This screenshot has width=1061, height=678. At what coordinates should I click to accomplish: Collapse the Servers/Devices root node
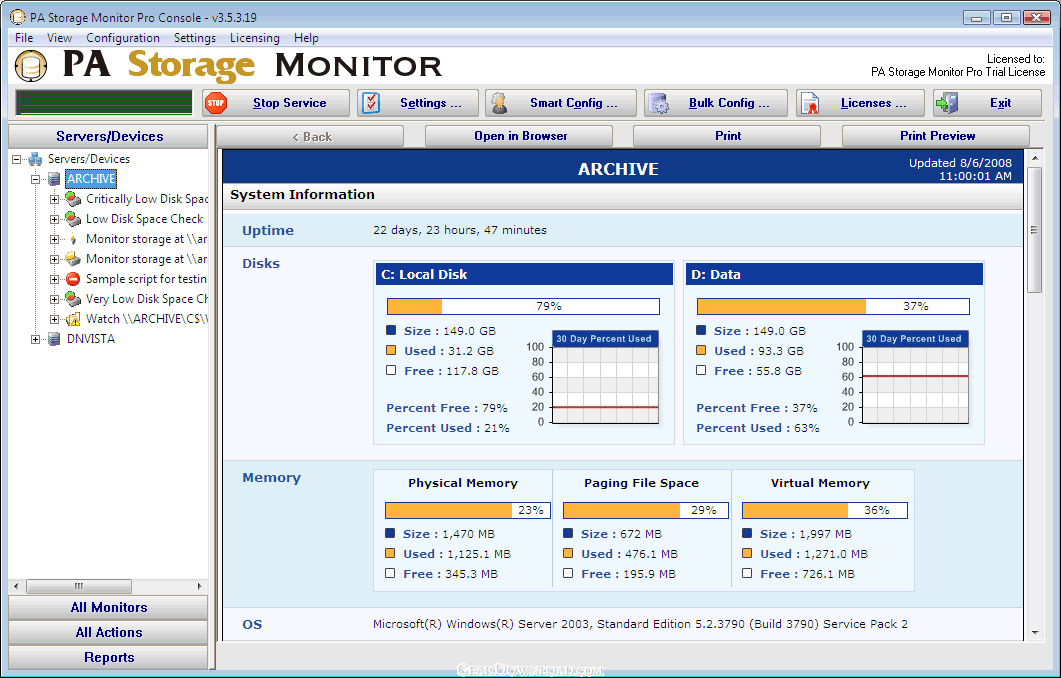pos(17,159)
